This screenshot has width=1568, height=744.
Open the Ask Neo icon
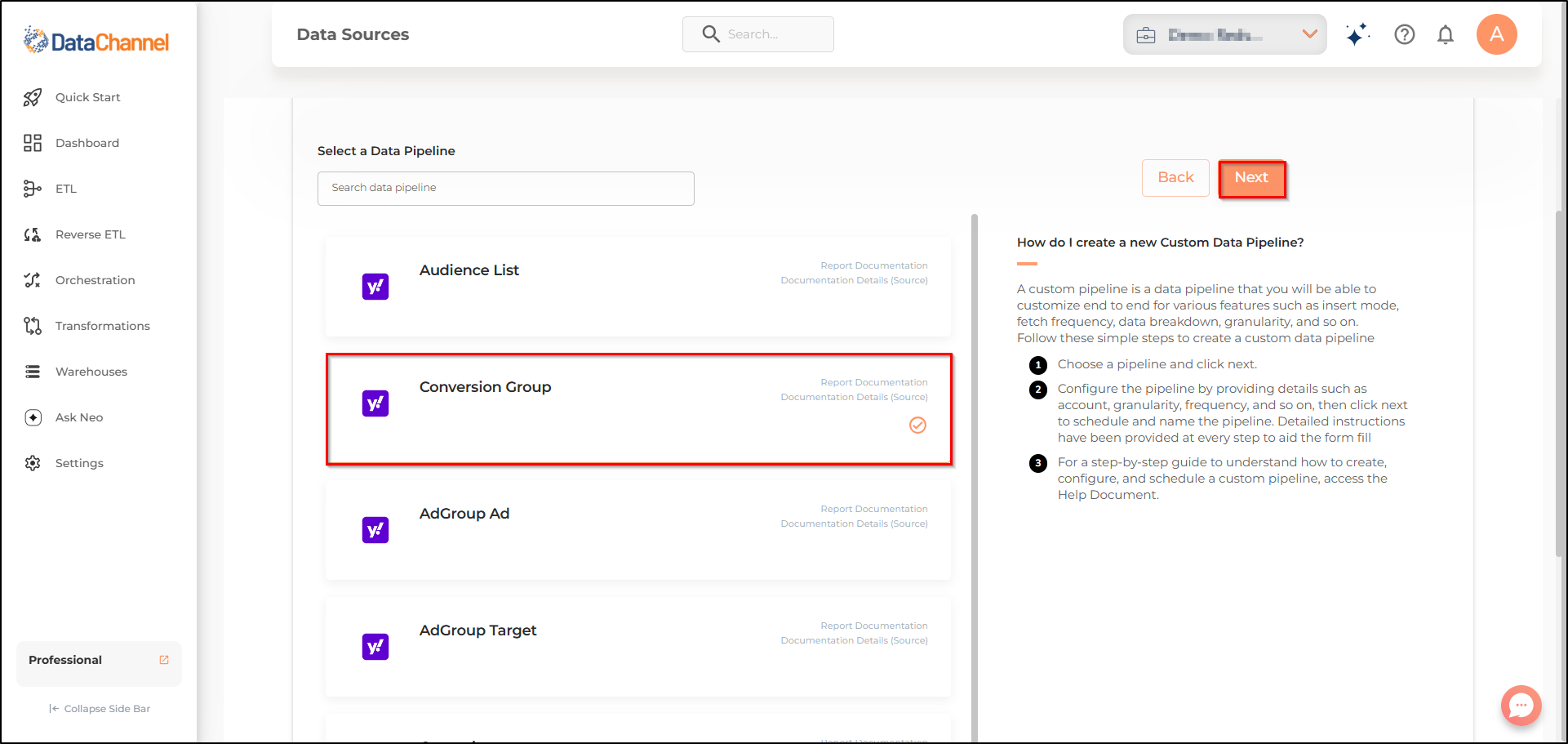pyautogui.click(x=33, y=417)
